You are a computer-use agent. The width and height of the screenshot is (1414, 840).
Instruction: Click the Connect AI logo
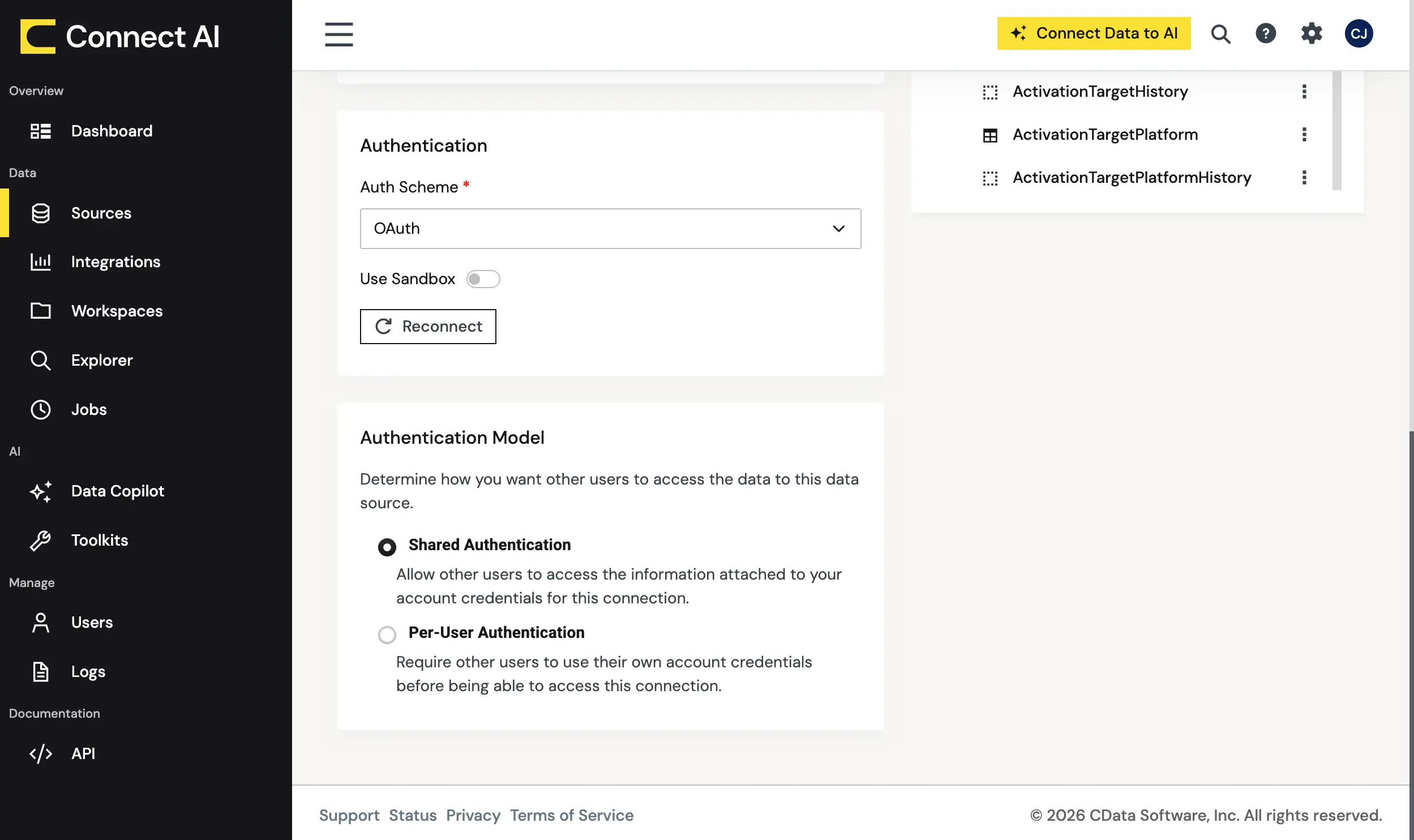[x=119, y=36]
